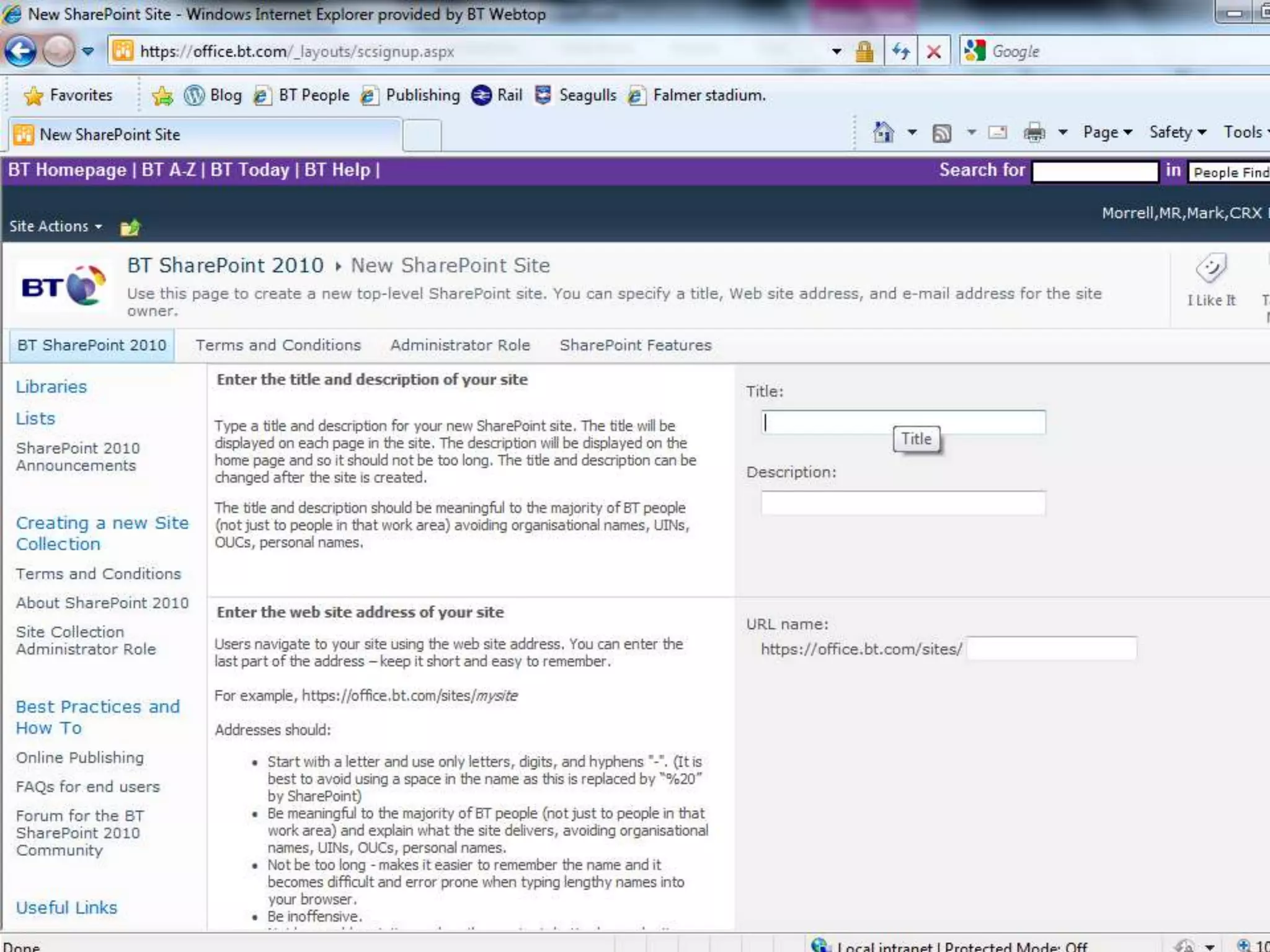Viewport: 1270px width, 952px height.
Task: Open Libraries in the left sidebar
Action: pos(51,387)
